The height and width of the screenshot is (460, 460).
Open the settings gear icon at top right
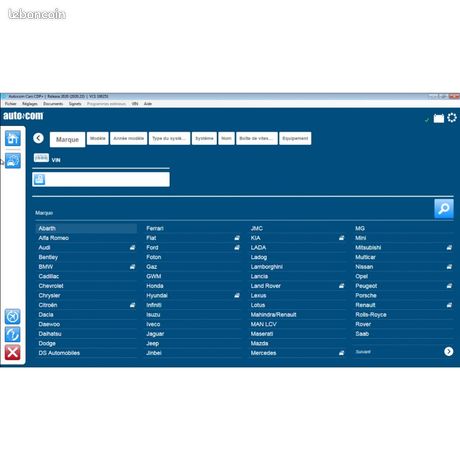click(x=452, y=118)
